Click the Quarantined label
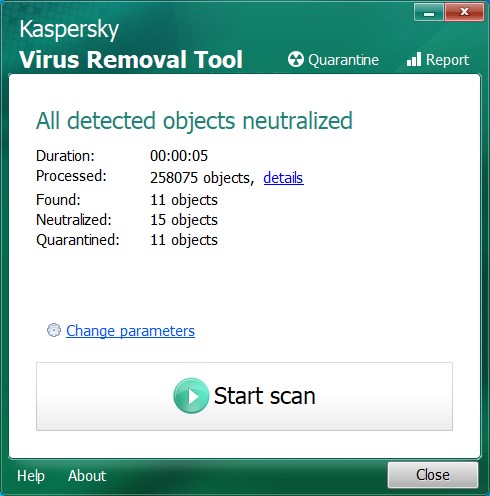This screenshot has height=496, width=490. (78, 240)
